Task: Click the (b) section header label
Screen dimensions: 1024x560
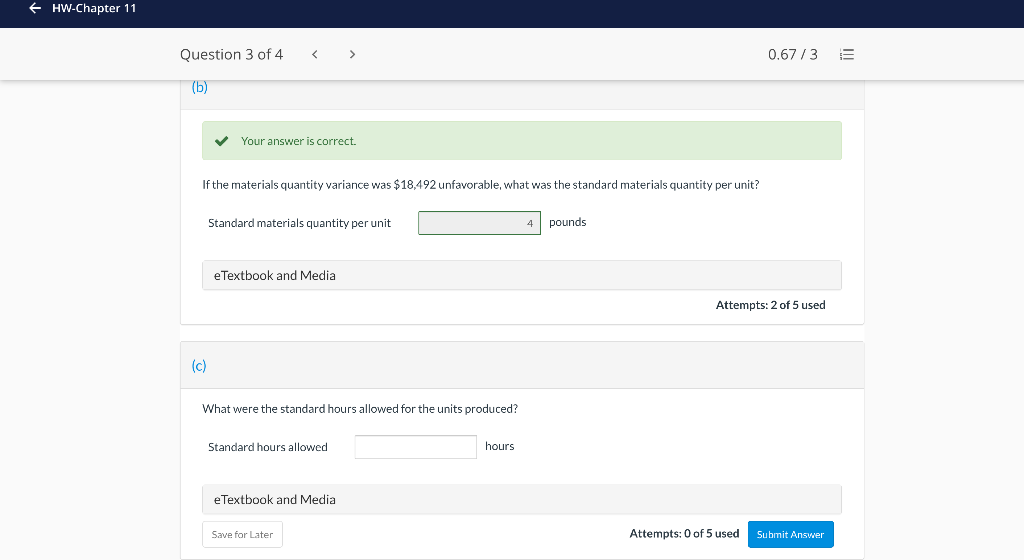Action: point(199,87)
